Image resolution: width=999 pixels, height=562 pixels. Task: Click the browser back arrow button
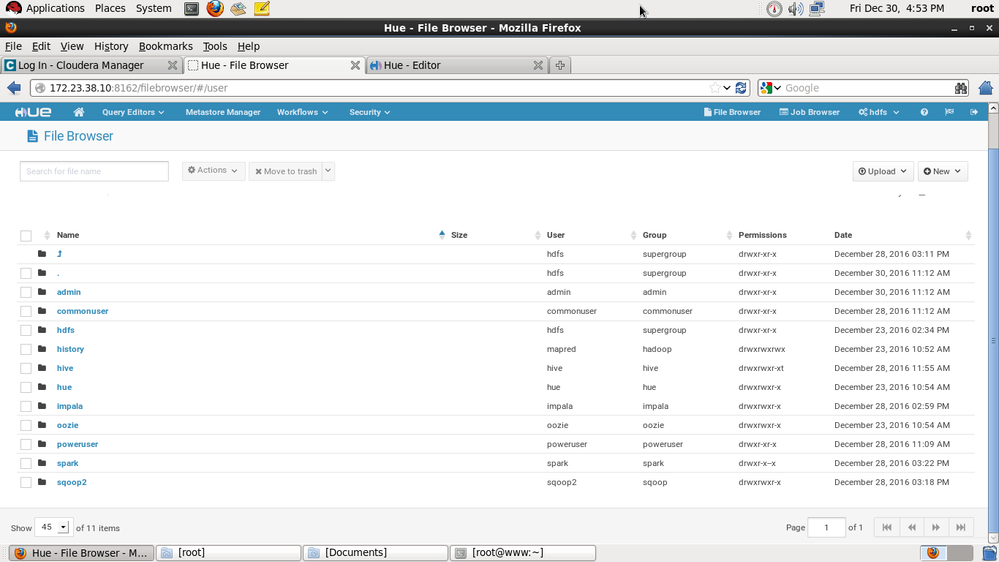tap(14, 88)
